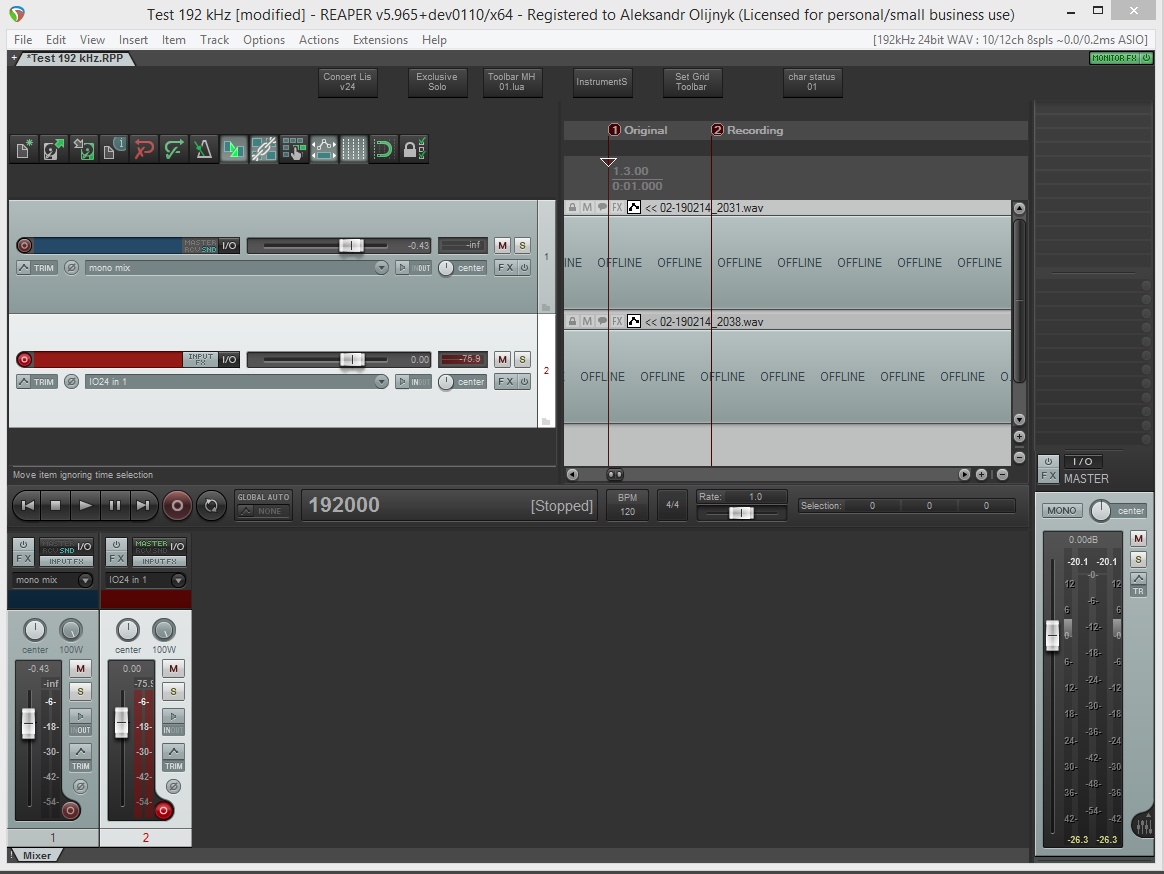Click the BPM 120 tempo field
This screenshot has height=874, width=1164.
click(627, 505)
